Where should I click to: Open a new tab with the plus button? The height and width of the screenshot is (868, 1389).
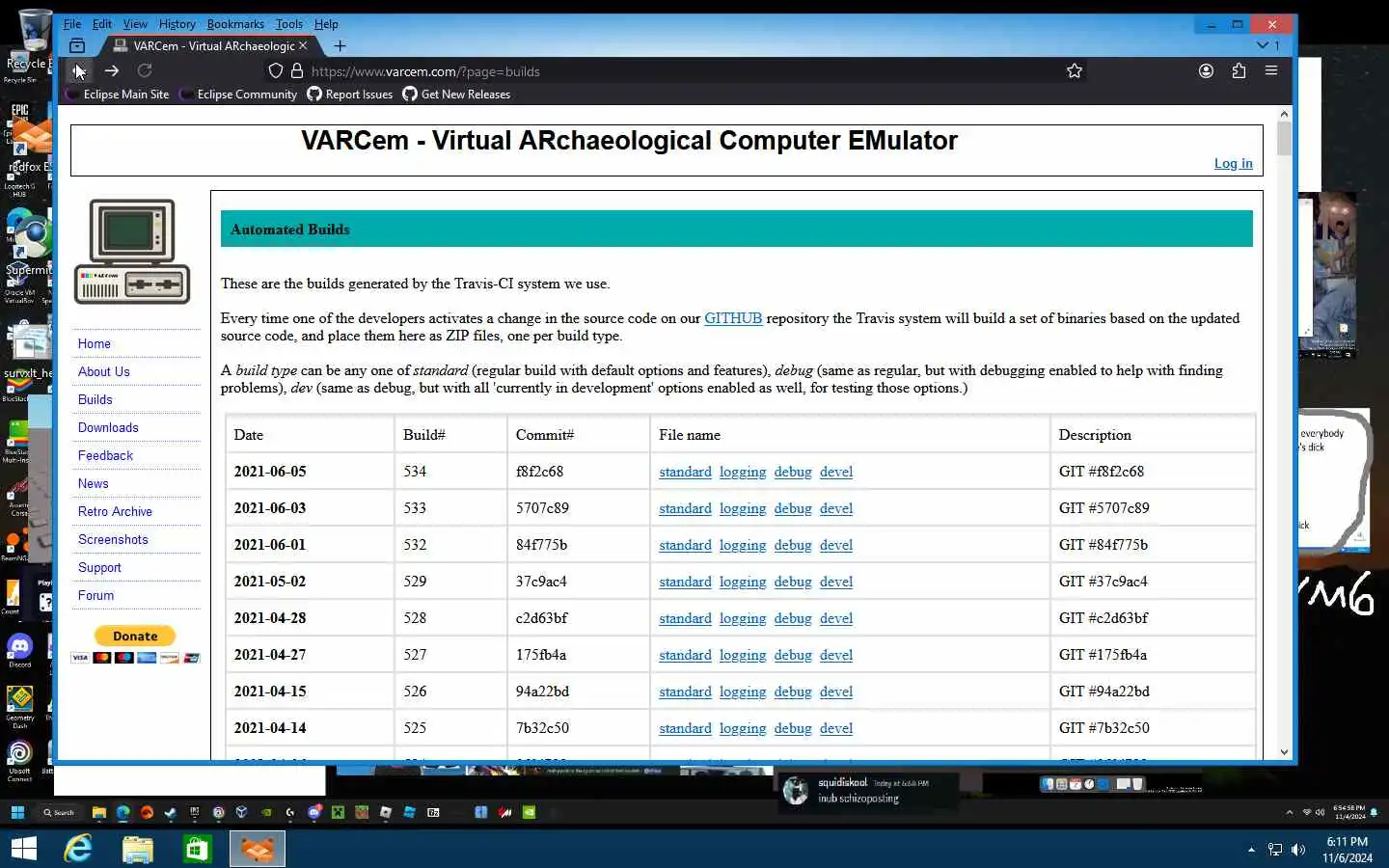(x=340, y=45)
